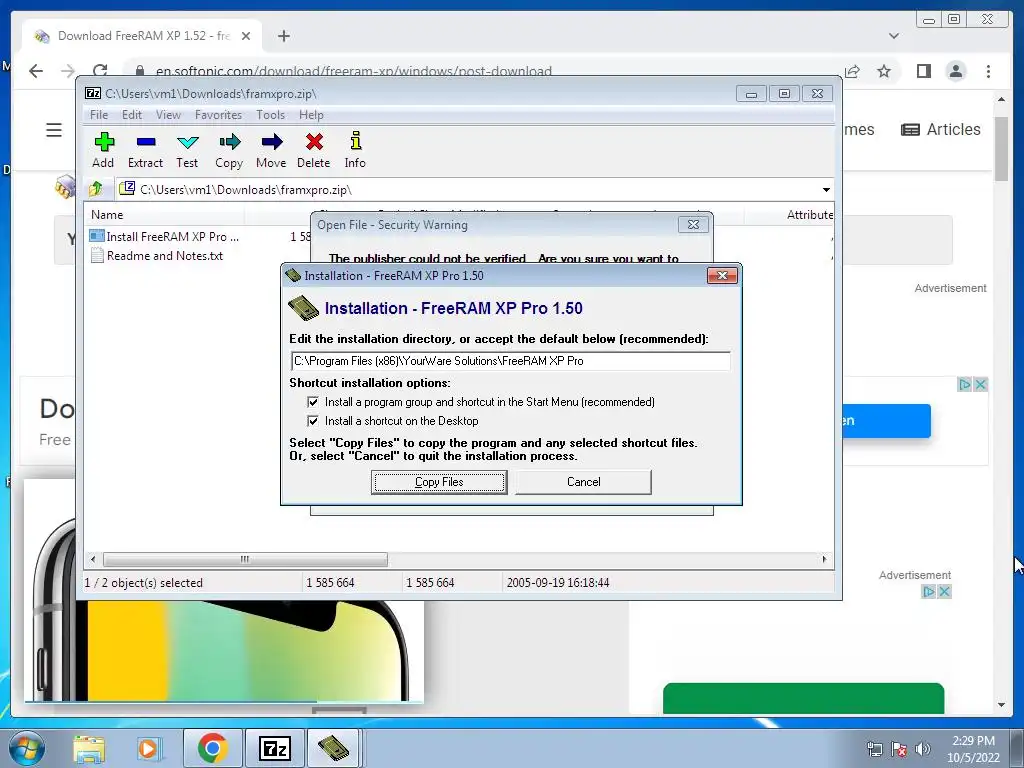Image resolution: width=1024 pixels, height=768 pixels.
Task: Open the Windows Start menu
Action: pyautogui.click(x=27, y=748)
